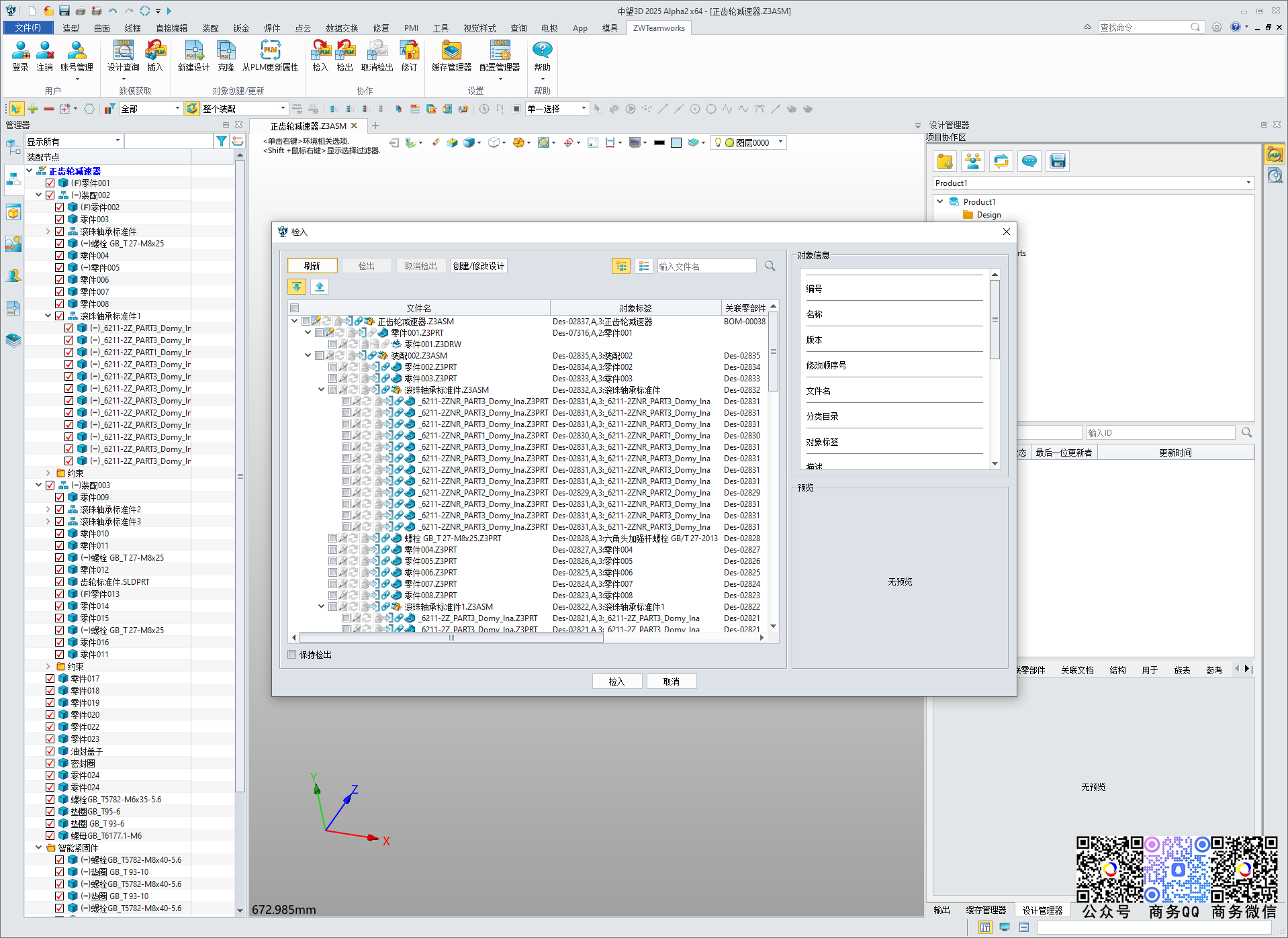Select the 克隆 clone ribbon icon

click(x=226, y=56)
